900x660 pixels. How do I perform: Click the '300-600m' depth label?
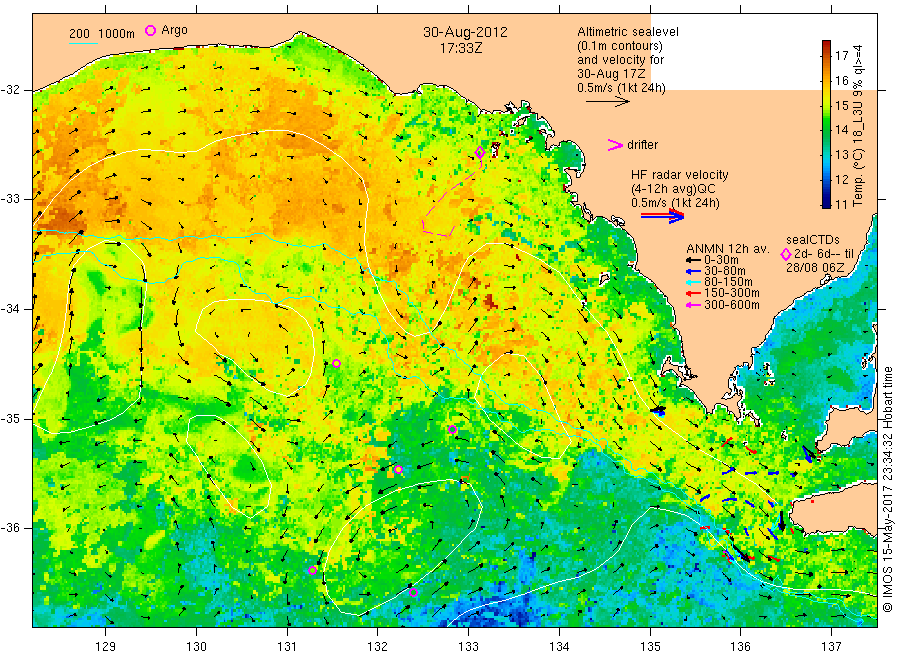tap(732, 305)
